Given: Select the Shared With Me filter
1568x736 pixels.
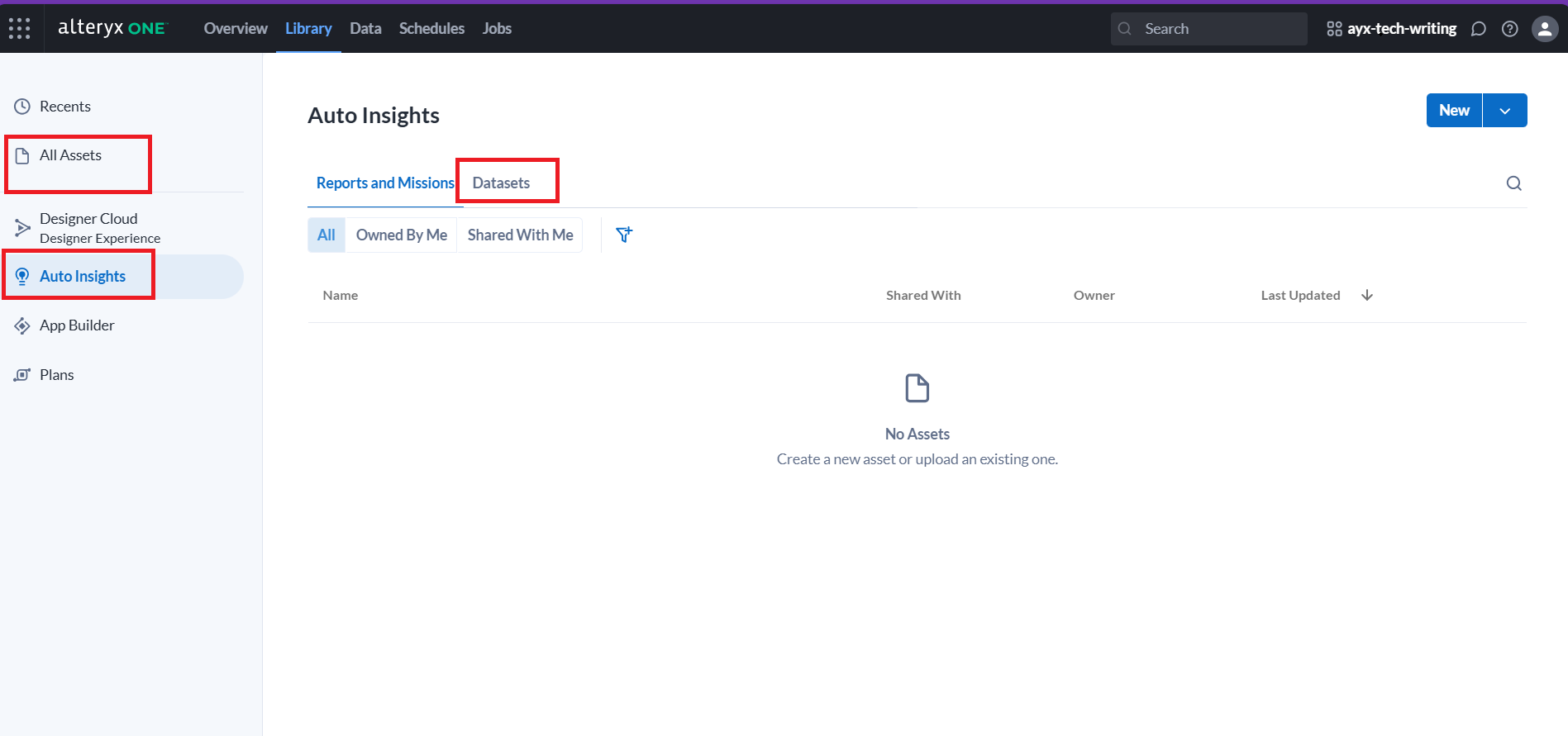Looking at the screenshot, I should pyautogui.click(x=520, y=235).
